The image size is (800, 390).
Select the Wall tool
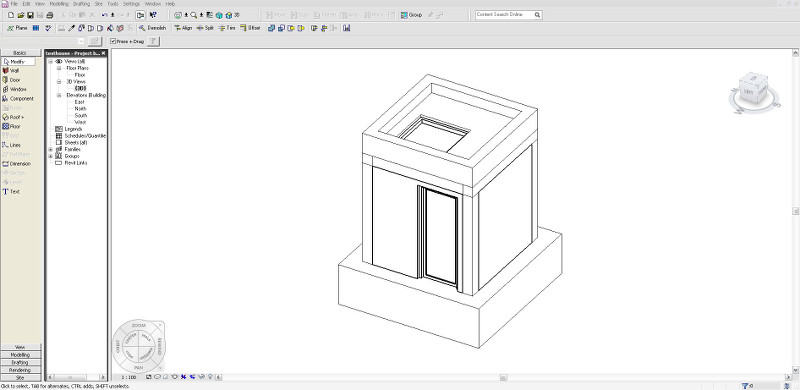point(11,71)
